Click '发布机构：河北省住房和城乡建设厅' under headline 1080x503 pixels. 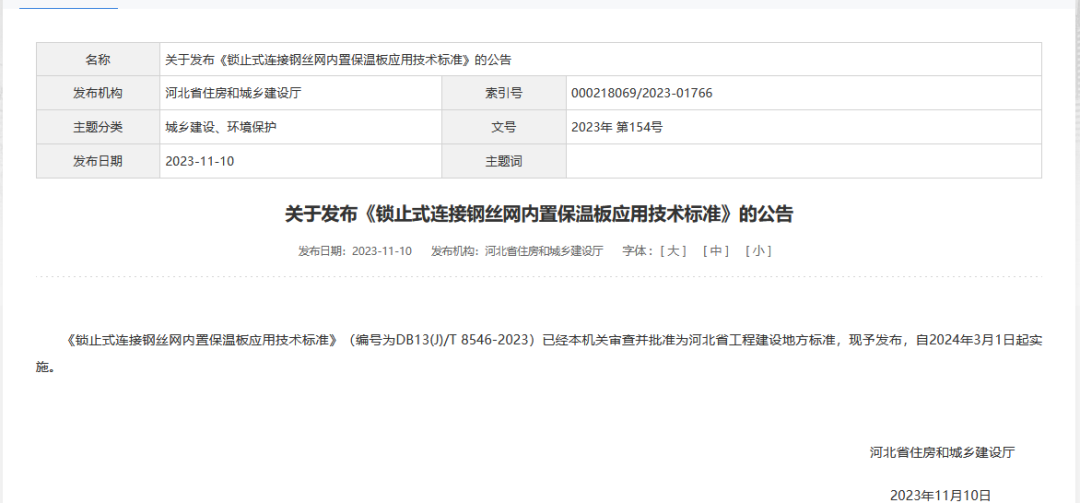pos(517,251)
